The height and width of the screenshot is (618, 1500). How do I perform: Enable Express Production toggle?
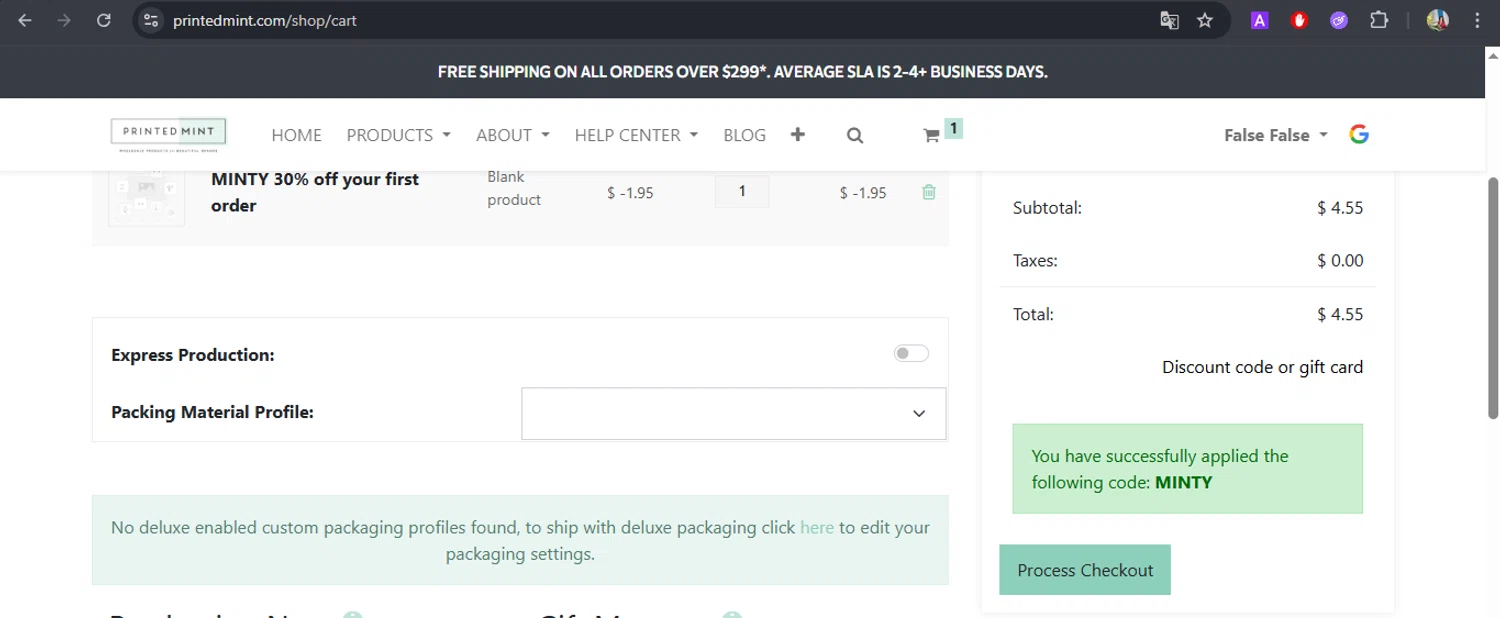click(911, 353)
